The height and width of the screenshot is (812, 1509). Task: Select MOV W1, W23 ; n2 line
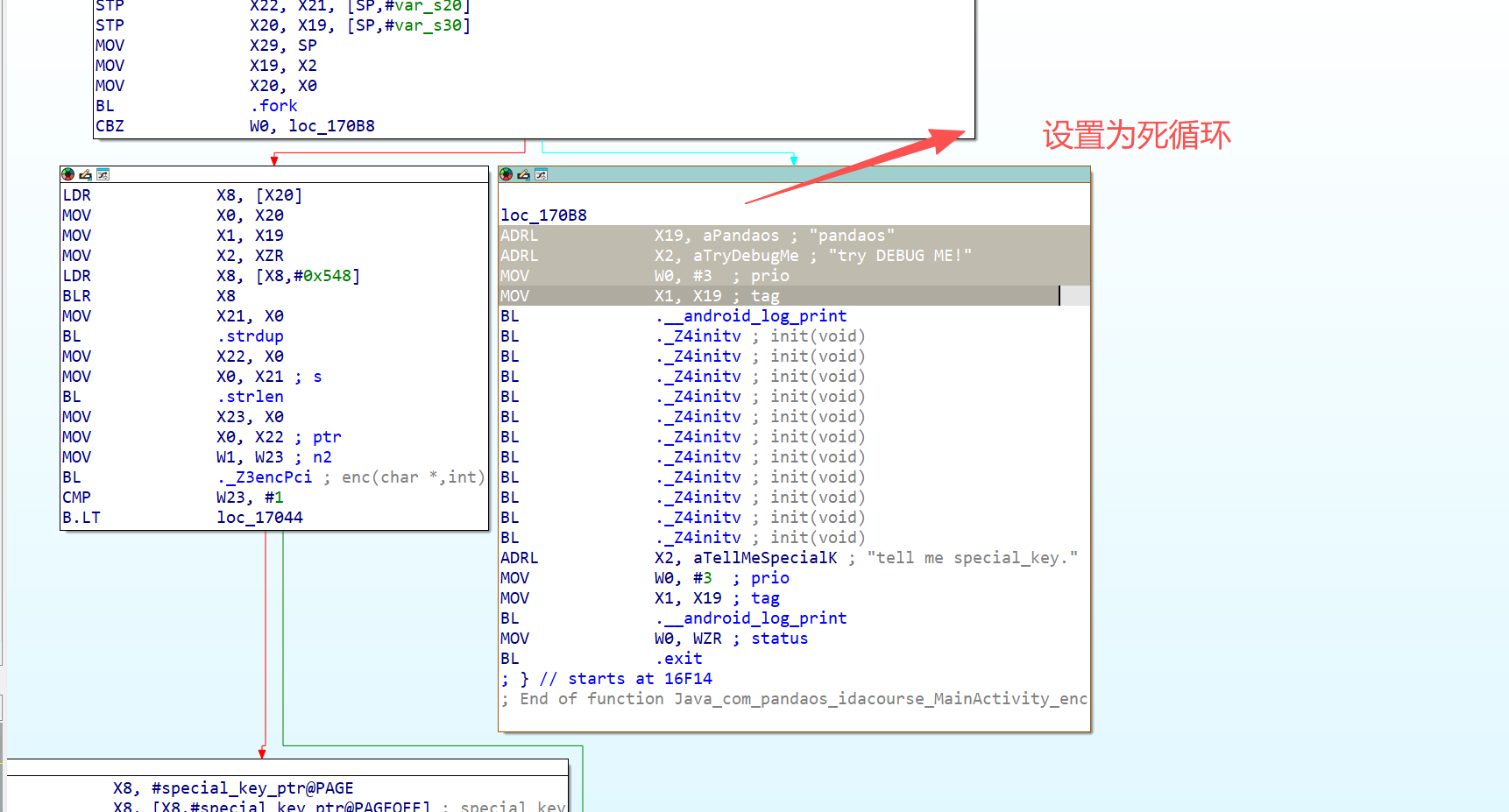[x=197, y=457]
